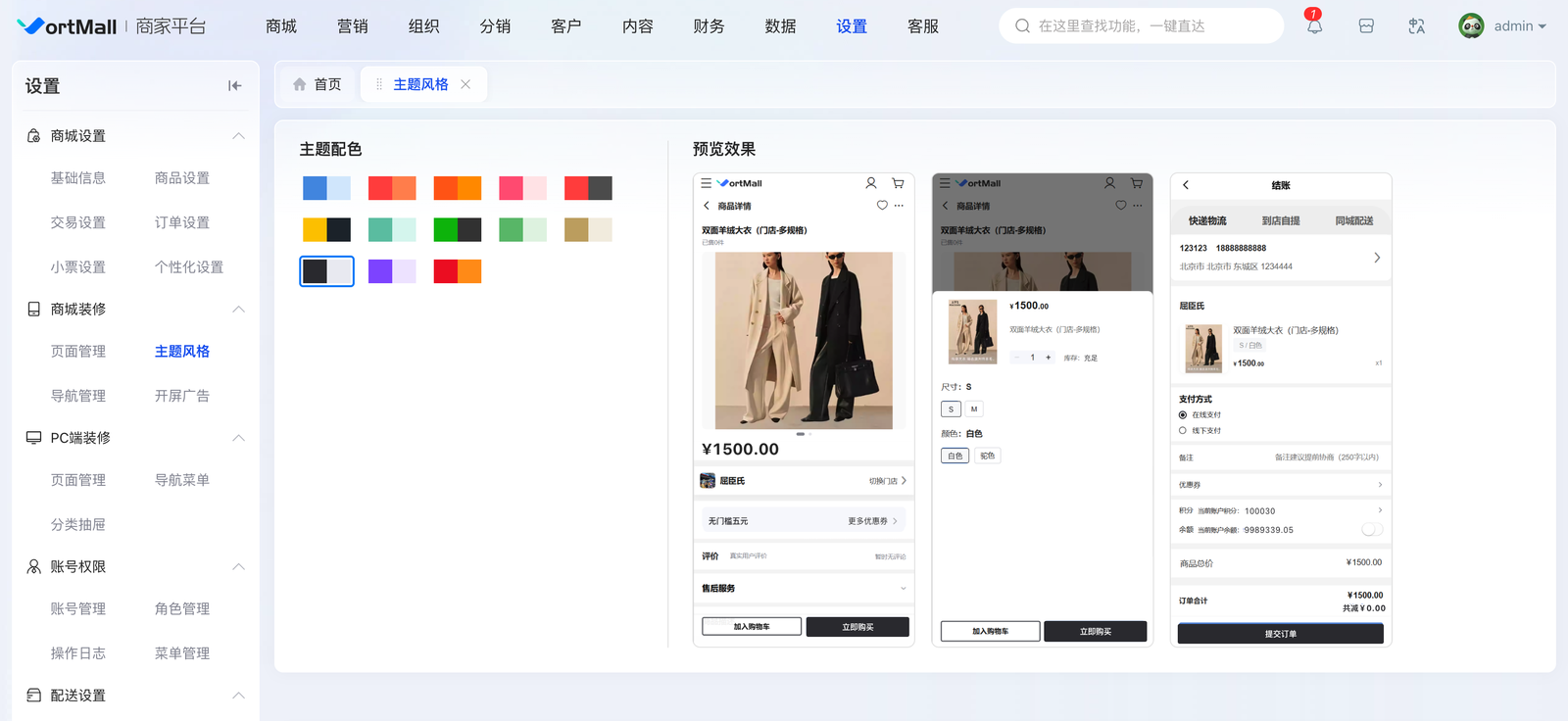Click the admin avatar image

coord(1471,26)
